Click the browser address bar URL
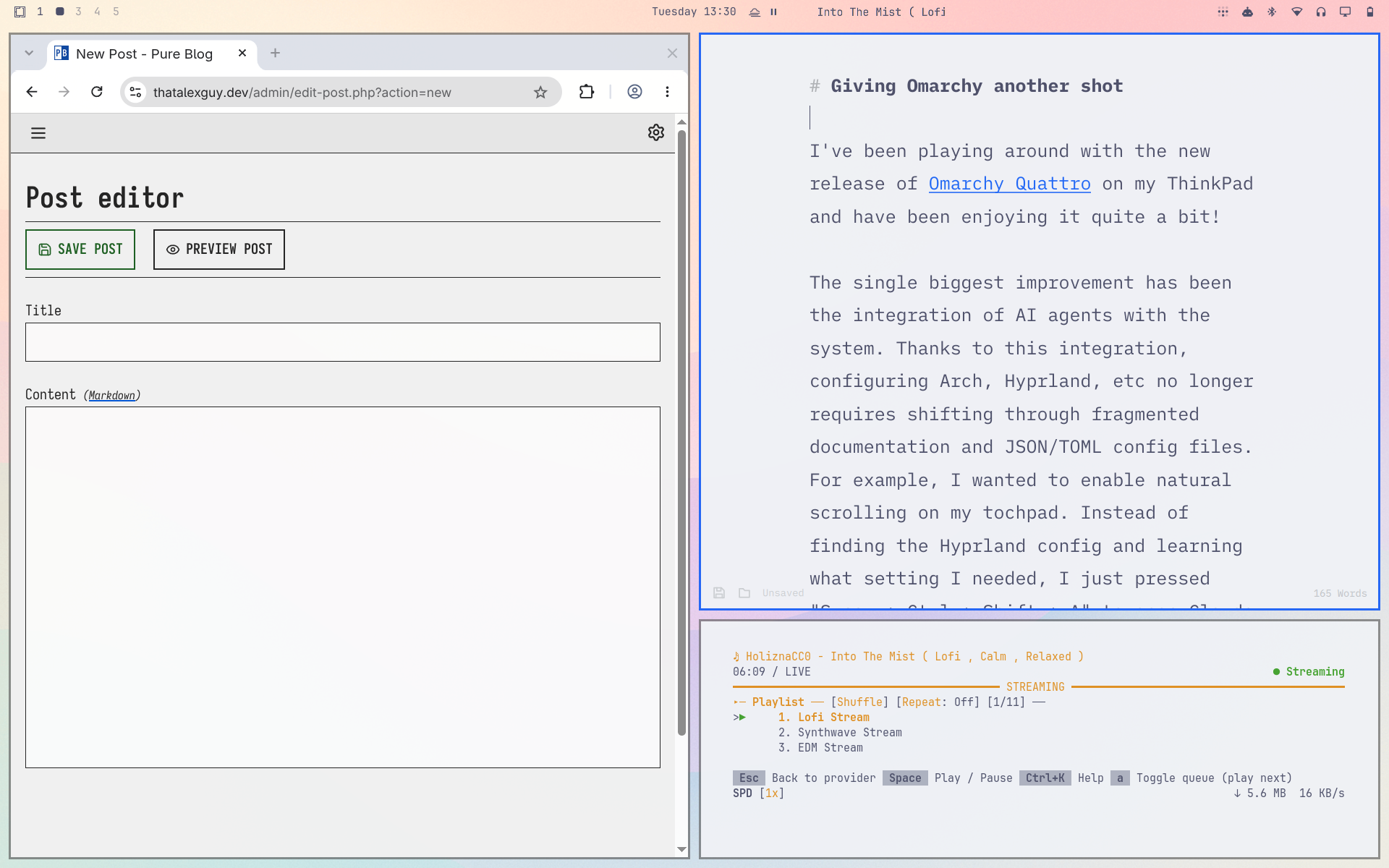The image size is (1389, 868). [x=302, y=93]
